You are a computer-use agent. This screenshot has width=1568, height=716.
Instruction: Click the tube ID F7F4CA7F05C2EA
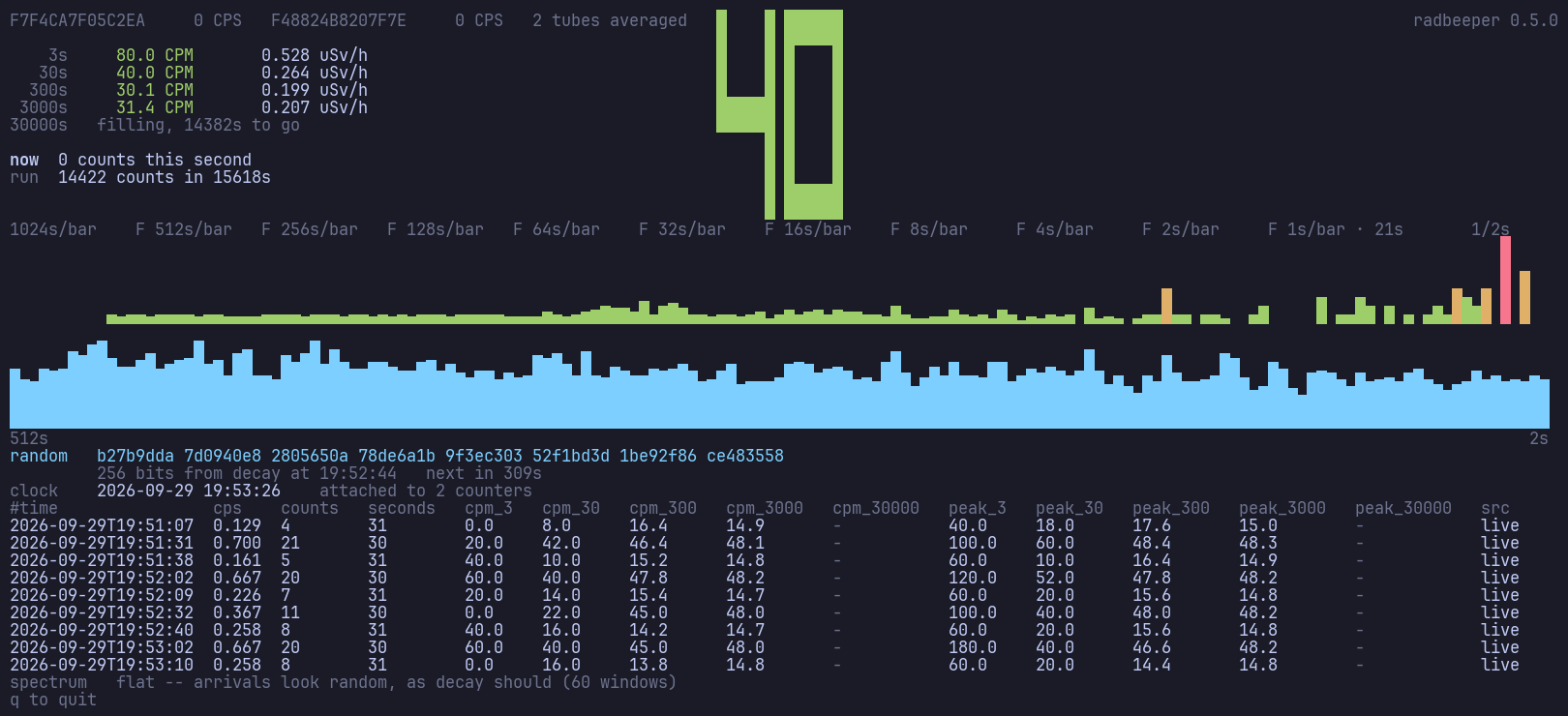[77, 20]
